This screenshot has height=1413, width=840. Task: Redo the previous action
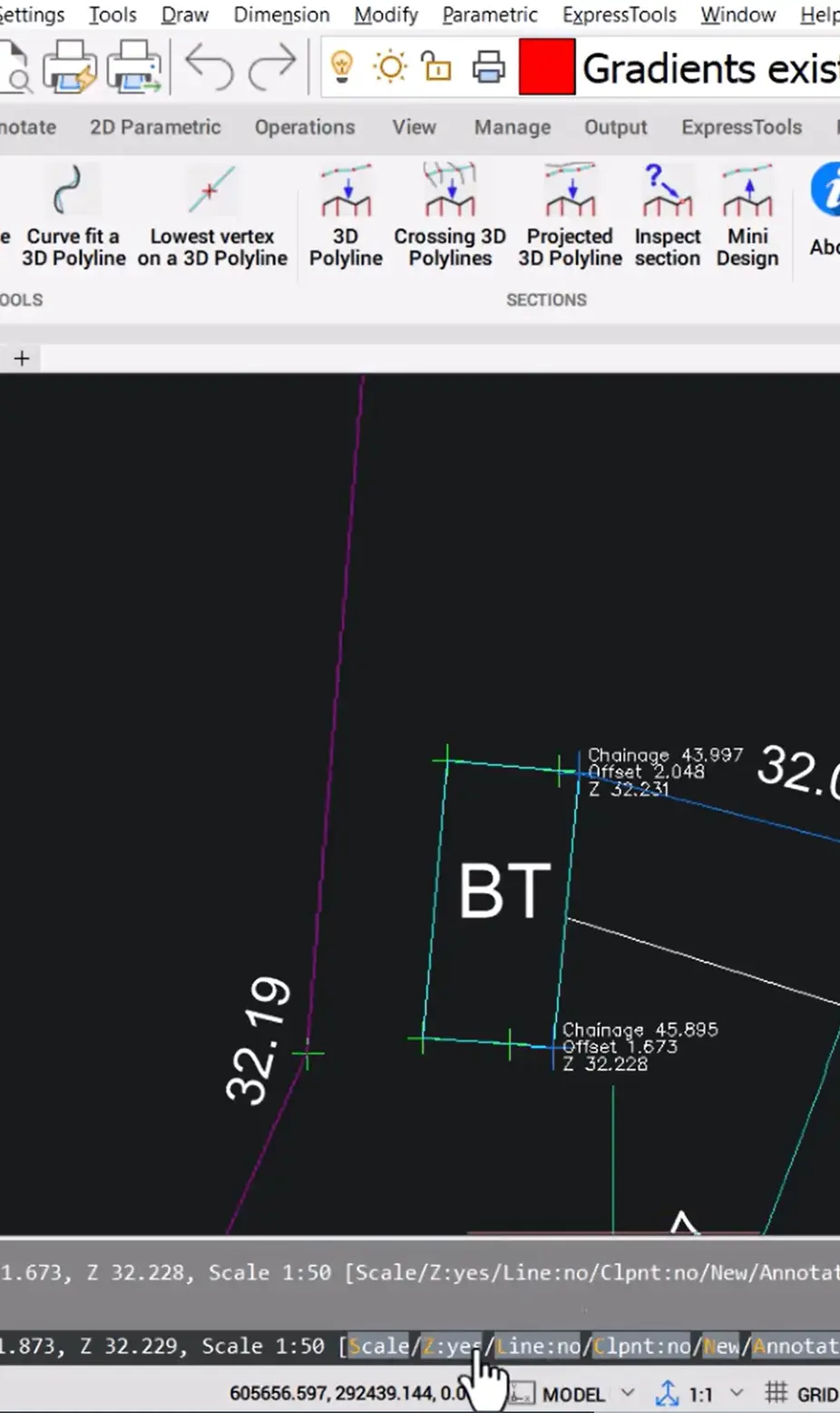[272, 67]
